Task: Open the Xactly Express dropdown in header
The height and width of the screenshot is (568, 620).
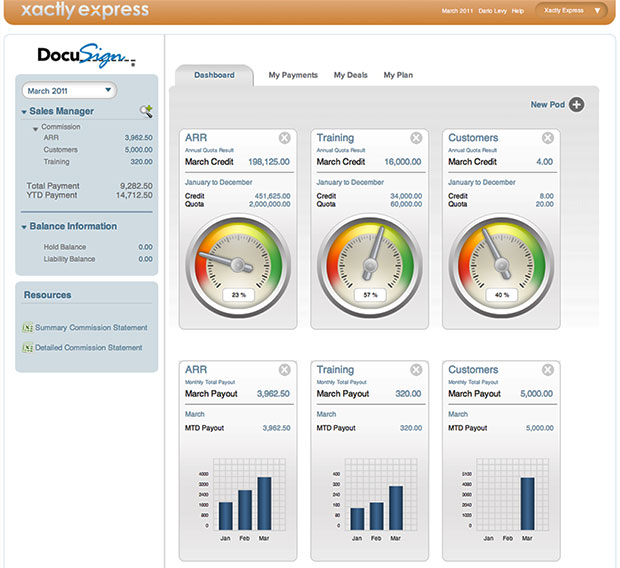Action: click(x=571, y=10)
